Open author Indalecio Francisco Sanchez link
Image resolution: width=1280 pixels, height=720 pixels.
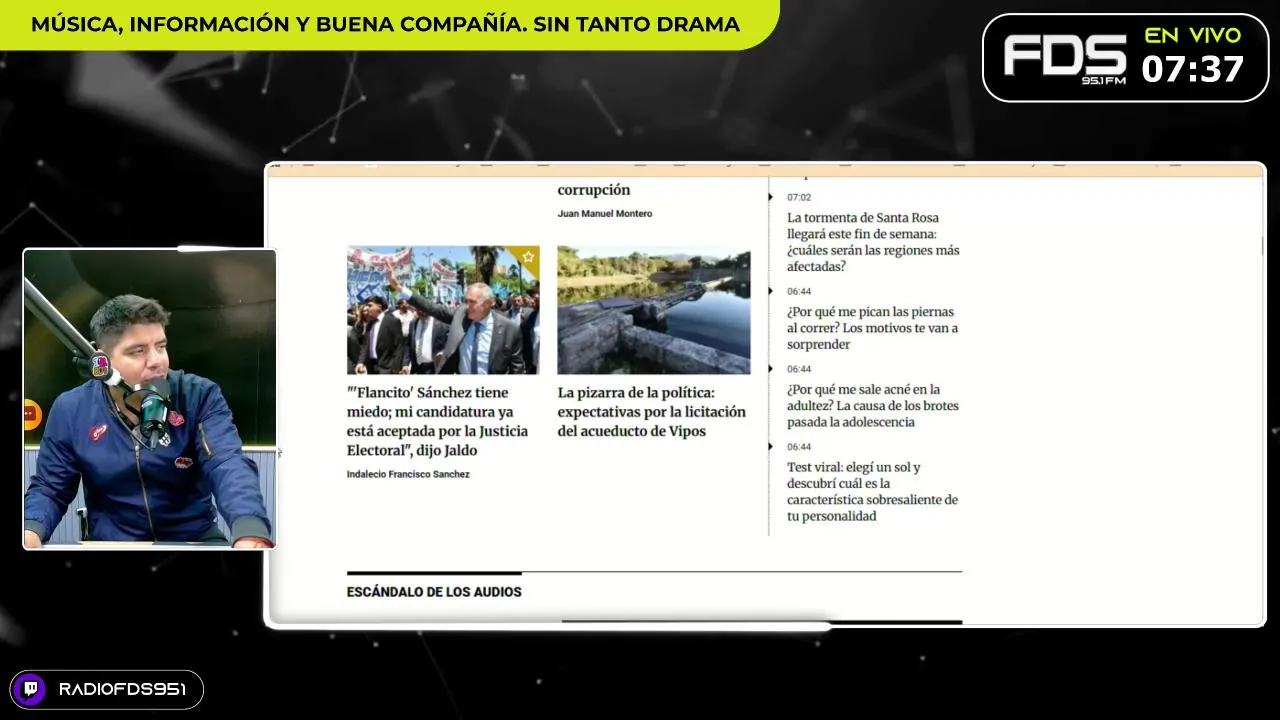[408, 474]
